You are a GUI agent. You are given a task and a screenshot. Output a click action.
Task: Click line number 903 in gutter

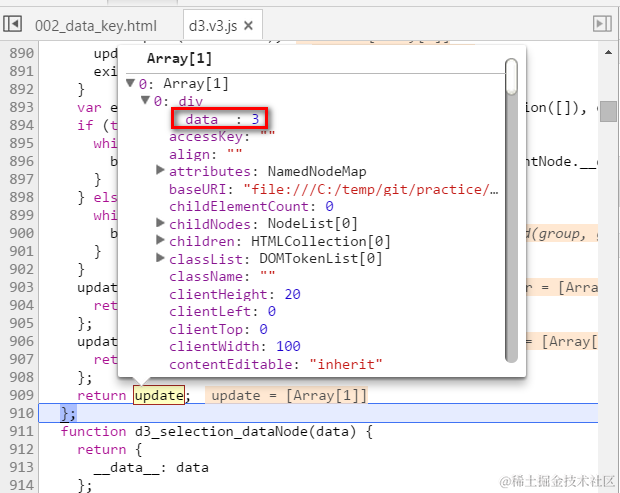(22, 287)
